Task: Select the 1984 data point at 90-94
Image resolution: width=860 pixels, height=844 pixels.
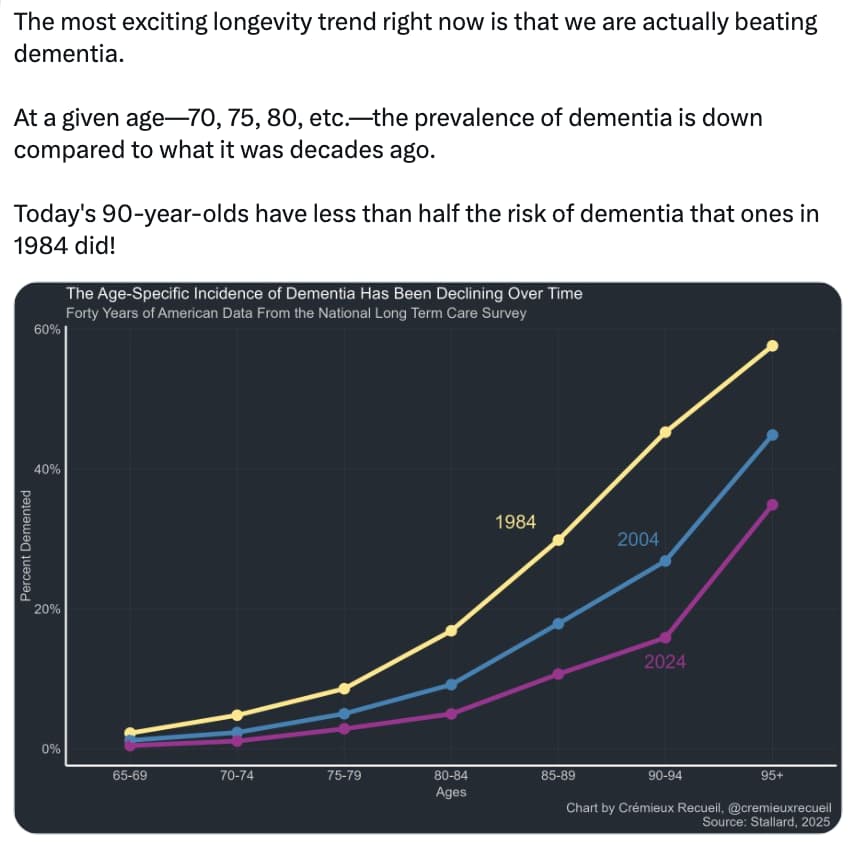Action: pos(665,433)
